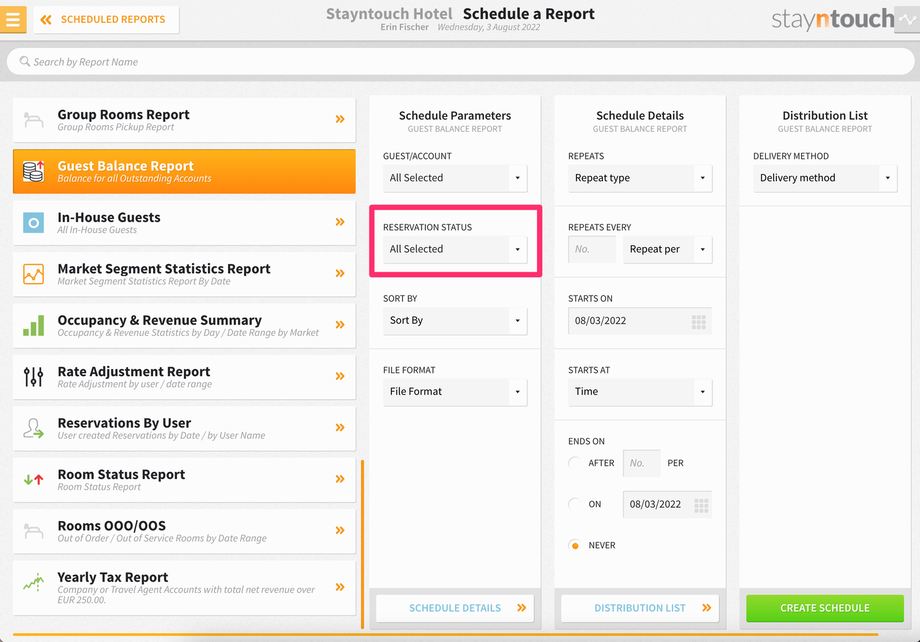The width and height of the screenshot is (920, 642).
Task: Click the bed icon for Rooms OOO/OOS
Action: tap(33, 531)
